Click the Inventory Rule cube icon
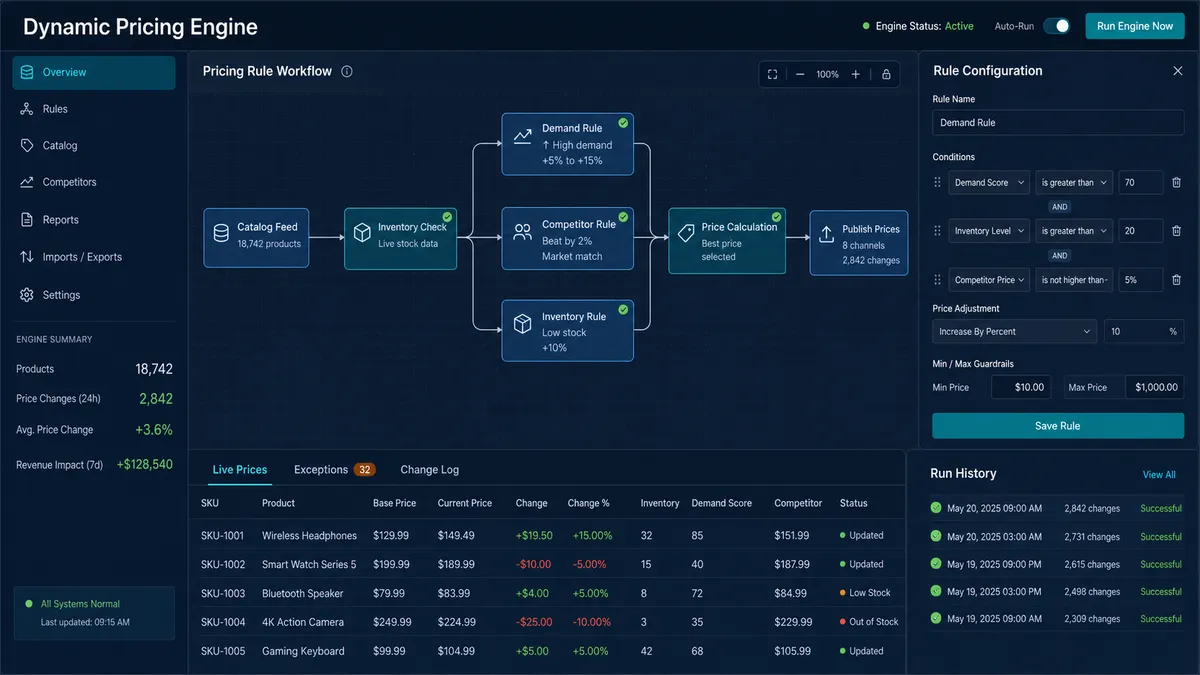The width and height of the screenshot is (1200, 675). (522, 324)
